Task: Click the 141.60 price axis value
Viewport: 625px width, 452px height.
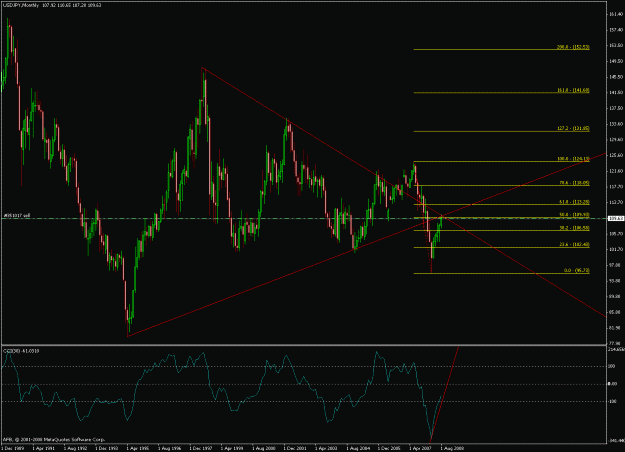Action: coord(616,92)
